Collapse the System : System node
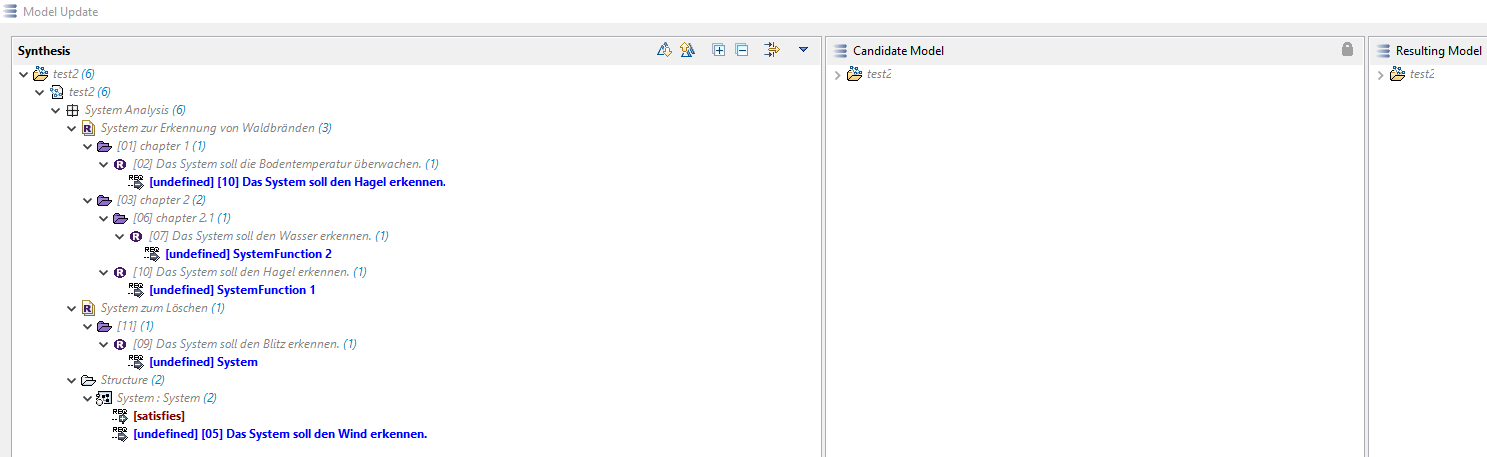Image resolution: width=1487 pixels, height=457 pixels. point(88,398)
